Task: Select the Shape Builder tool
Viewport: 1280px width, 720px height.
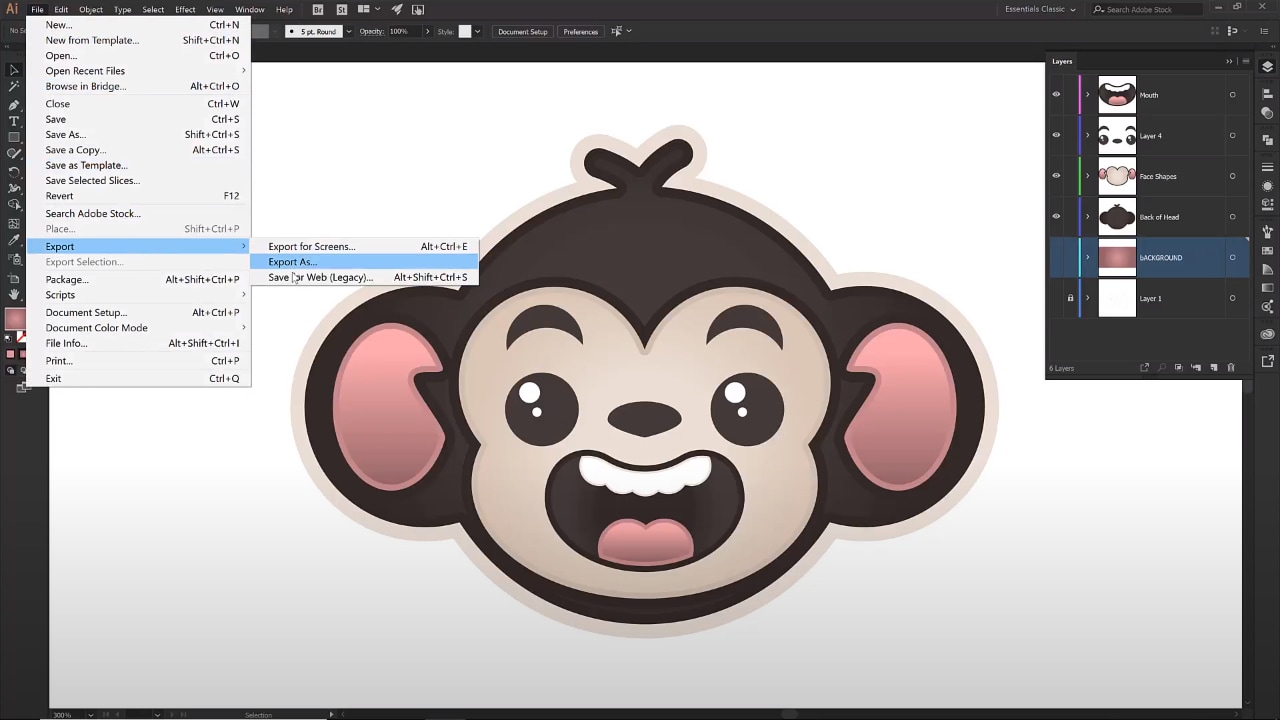Action: click(x=14, y=206)
